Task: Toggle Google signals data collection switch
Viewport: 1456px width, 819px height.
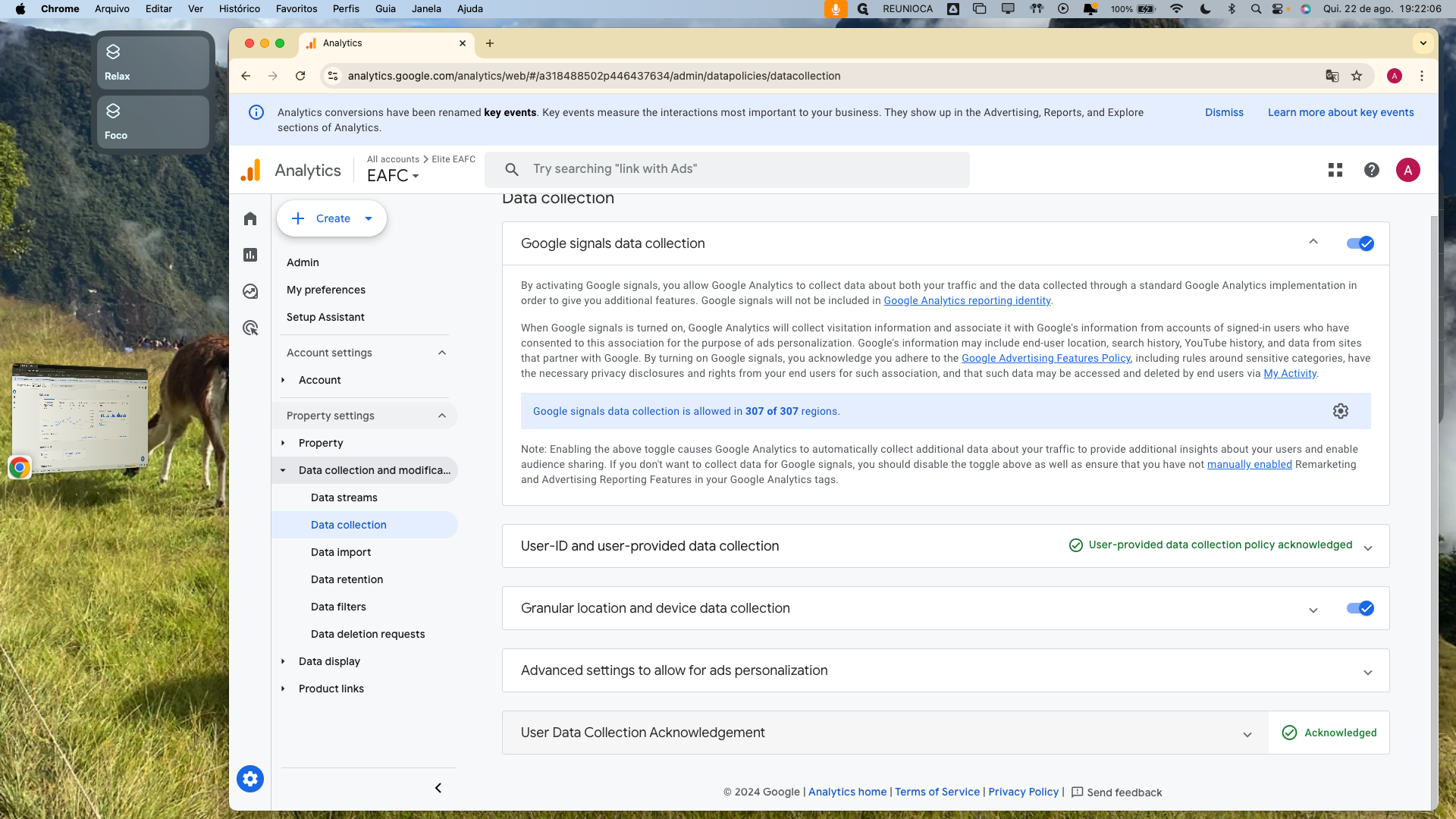Action: click(1360, 243)
